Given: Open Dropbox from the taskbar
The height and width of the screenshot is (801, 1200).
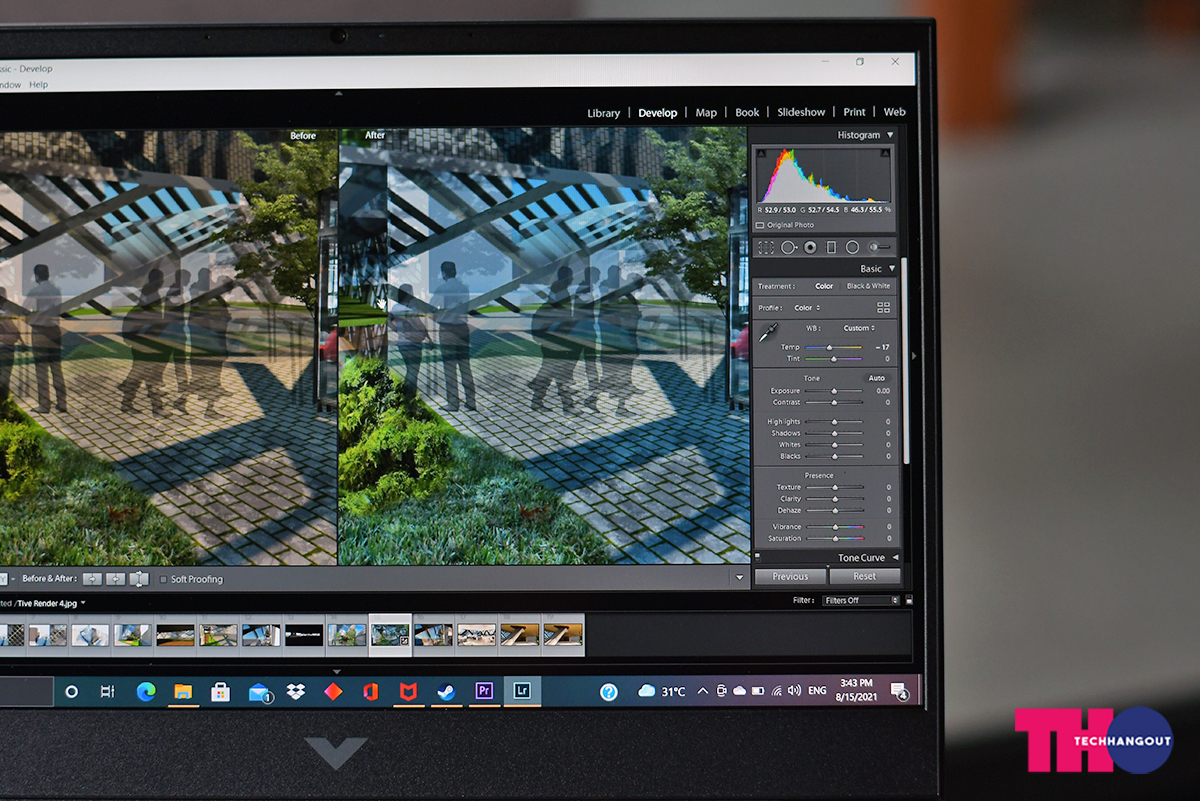Looking at the screenshot, I should coord(296,691).
